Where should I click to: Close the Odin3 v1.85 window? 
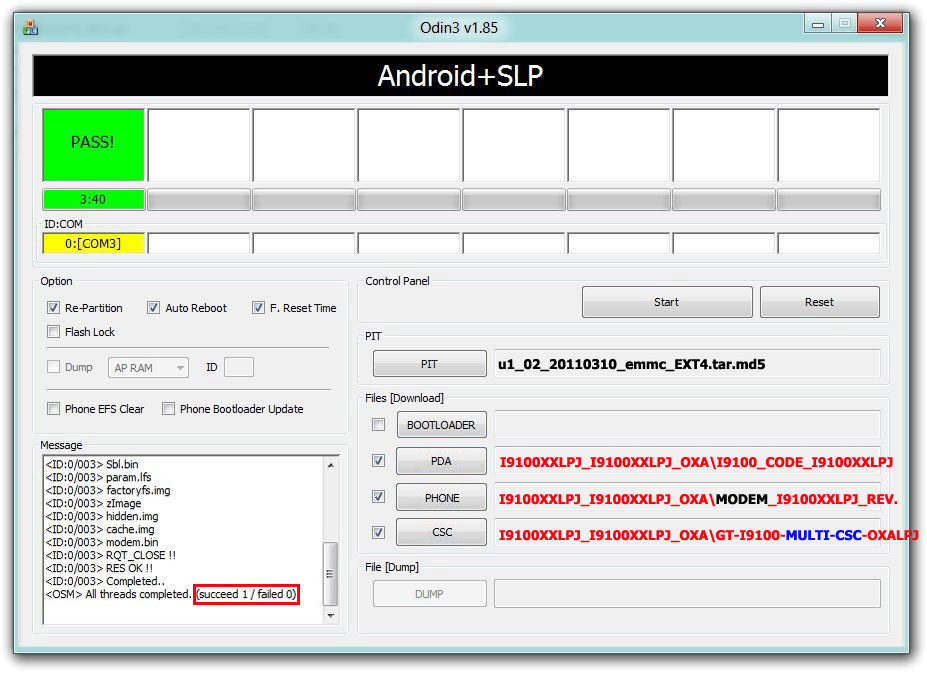pyautogui.click(x=880, y=23)
